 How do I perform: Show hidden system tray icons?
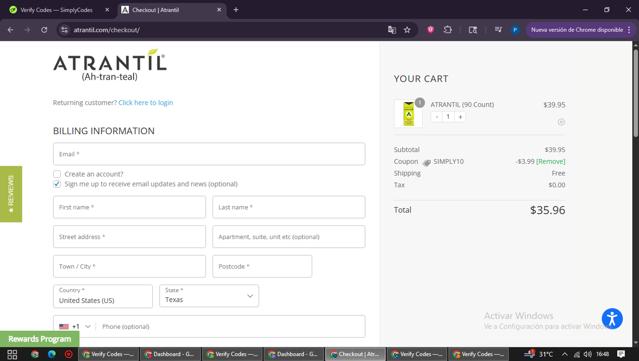564,354
